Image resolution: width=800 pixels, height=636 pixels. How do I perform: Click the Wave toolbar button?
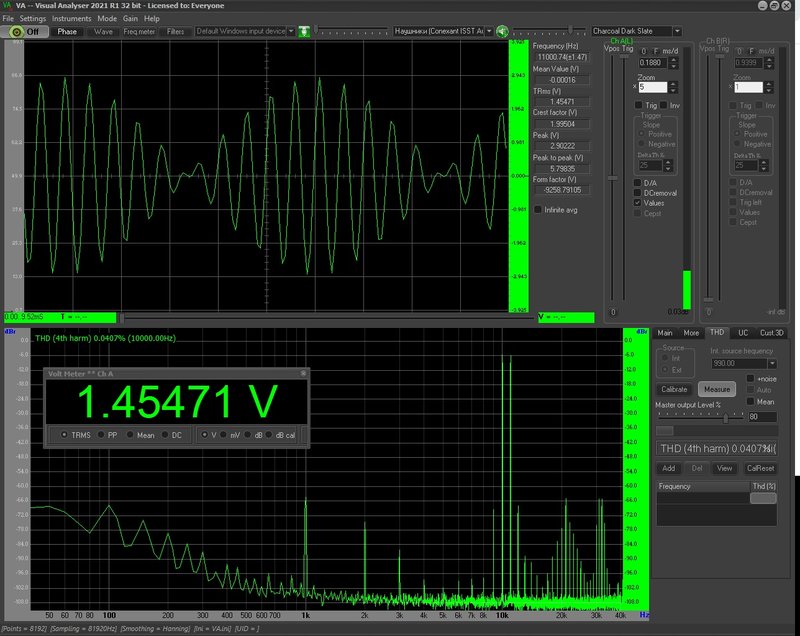[x=103, y=32]
